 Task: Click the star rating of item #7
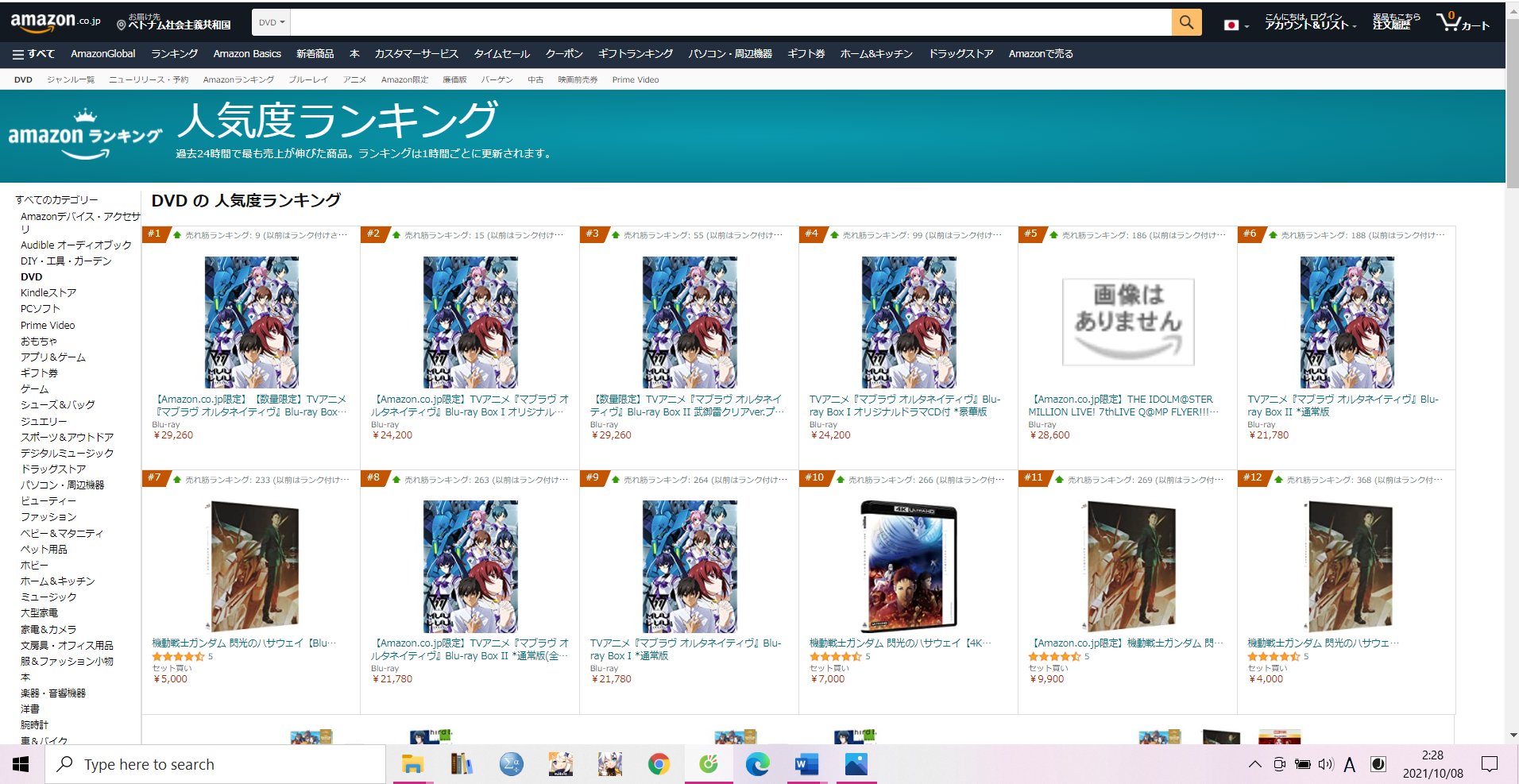[178, 657]
